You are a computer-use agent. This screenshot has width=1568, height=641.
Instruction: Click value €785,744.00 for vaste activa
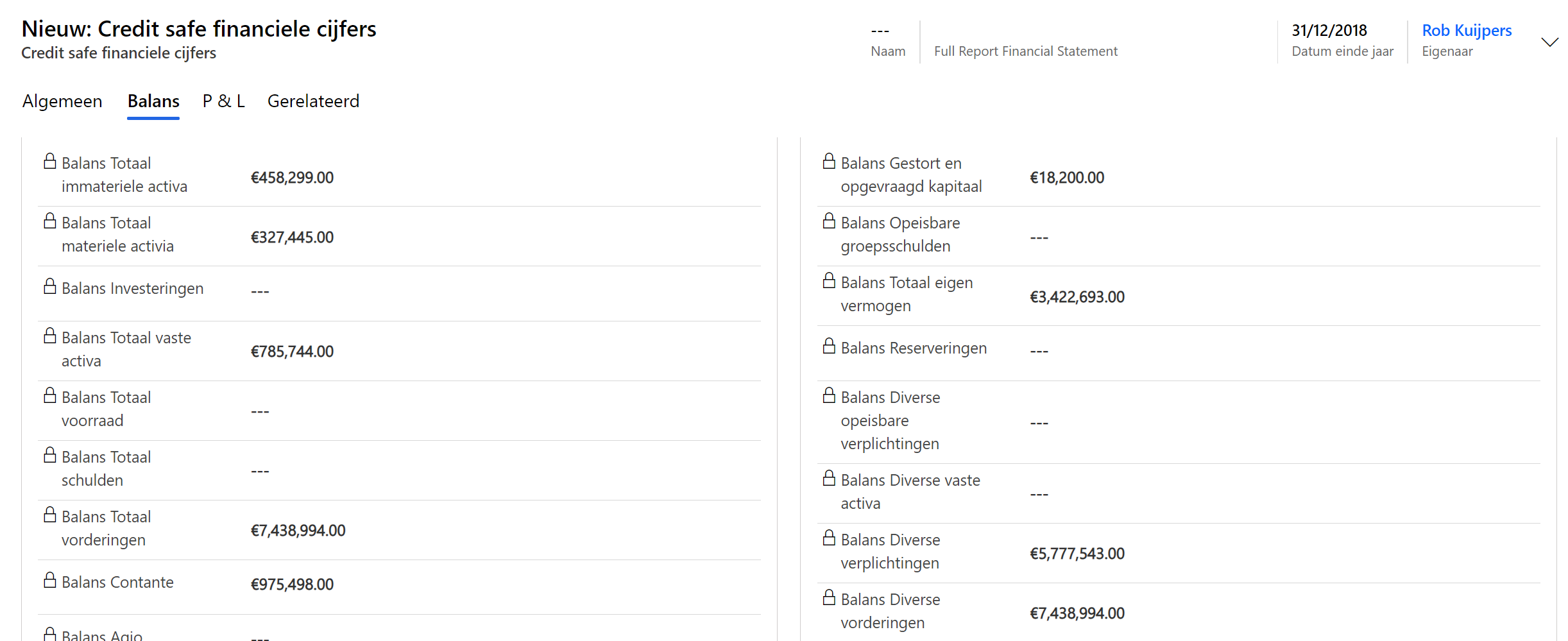point(292,352)
